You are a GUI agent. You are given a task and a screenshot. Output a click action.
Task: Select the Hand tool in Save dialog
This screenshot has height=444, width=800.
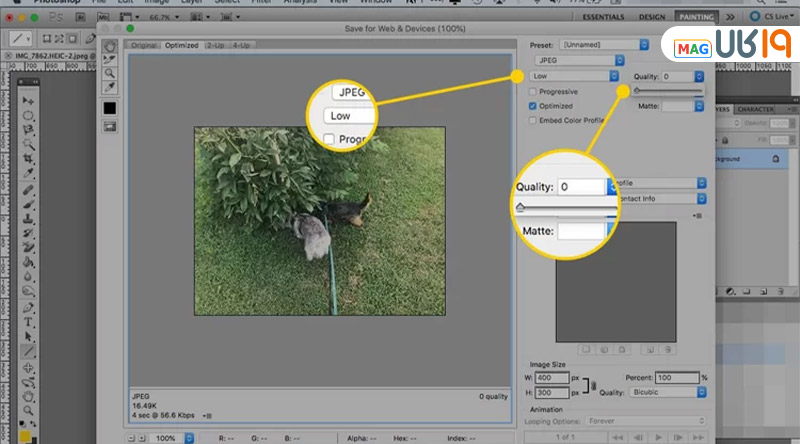110,46
